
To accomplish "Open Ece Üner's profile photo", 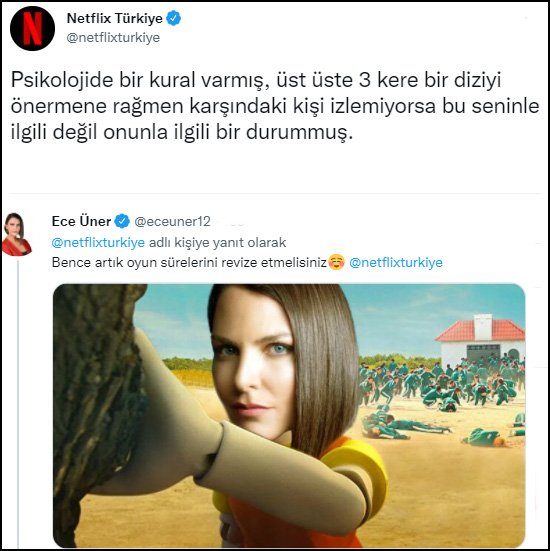I will [16, 234].
